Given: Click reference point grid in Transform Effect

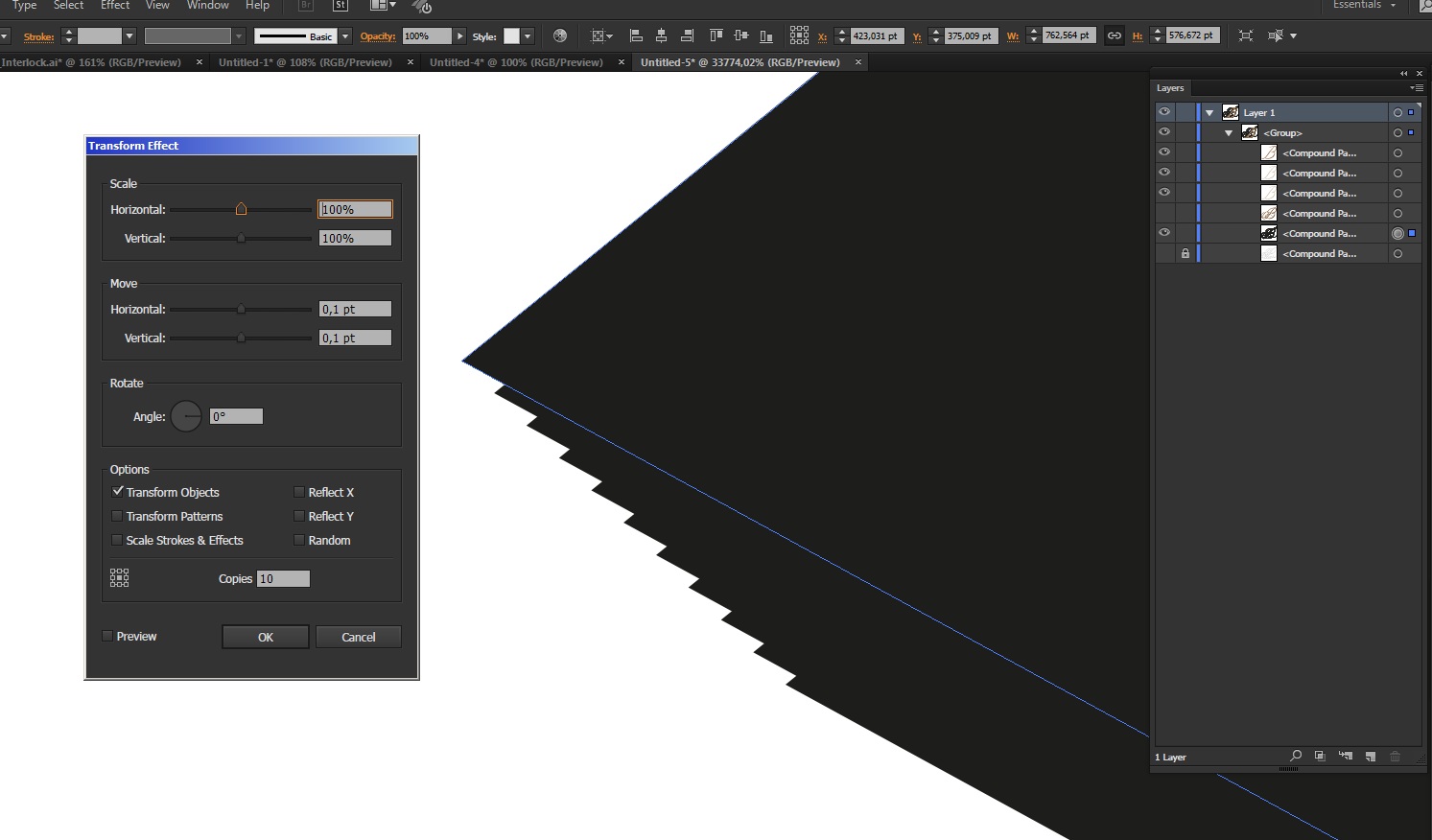Looking at the screenshot, I should click(119, 577).
